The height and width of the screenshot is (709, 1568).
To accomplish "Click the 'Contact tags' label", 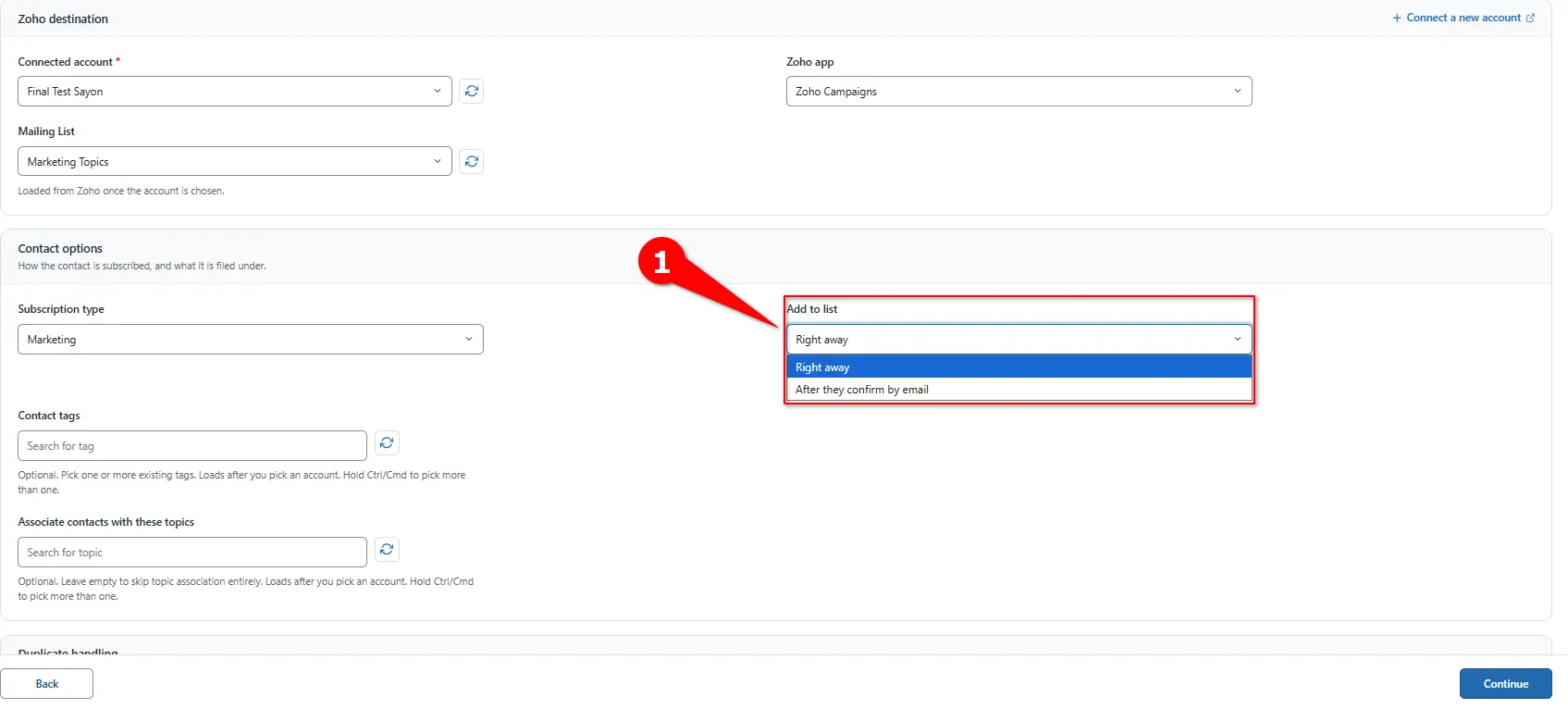I will [49, 416].
